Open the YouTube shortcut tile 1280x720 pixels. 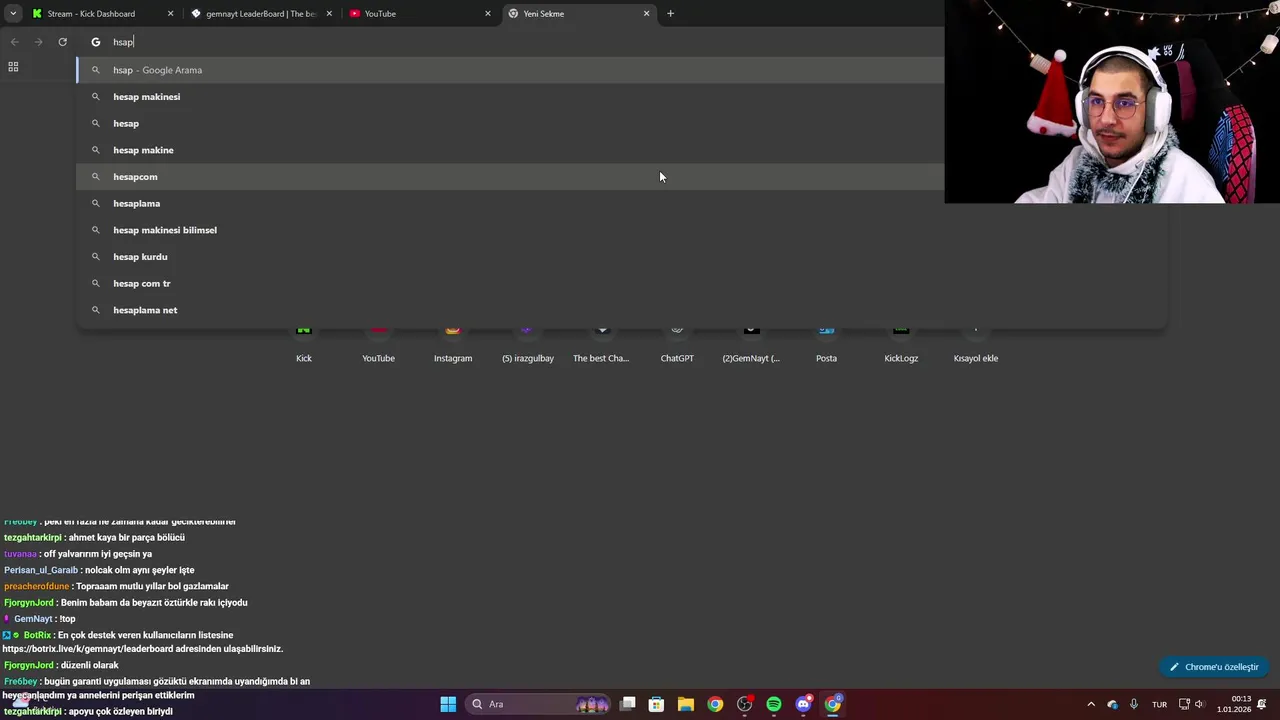(378, 344)
